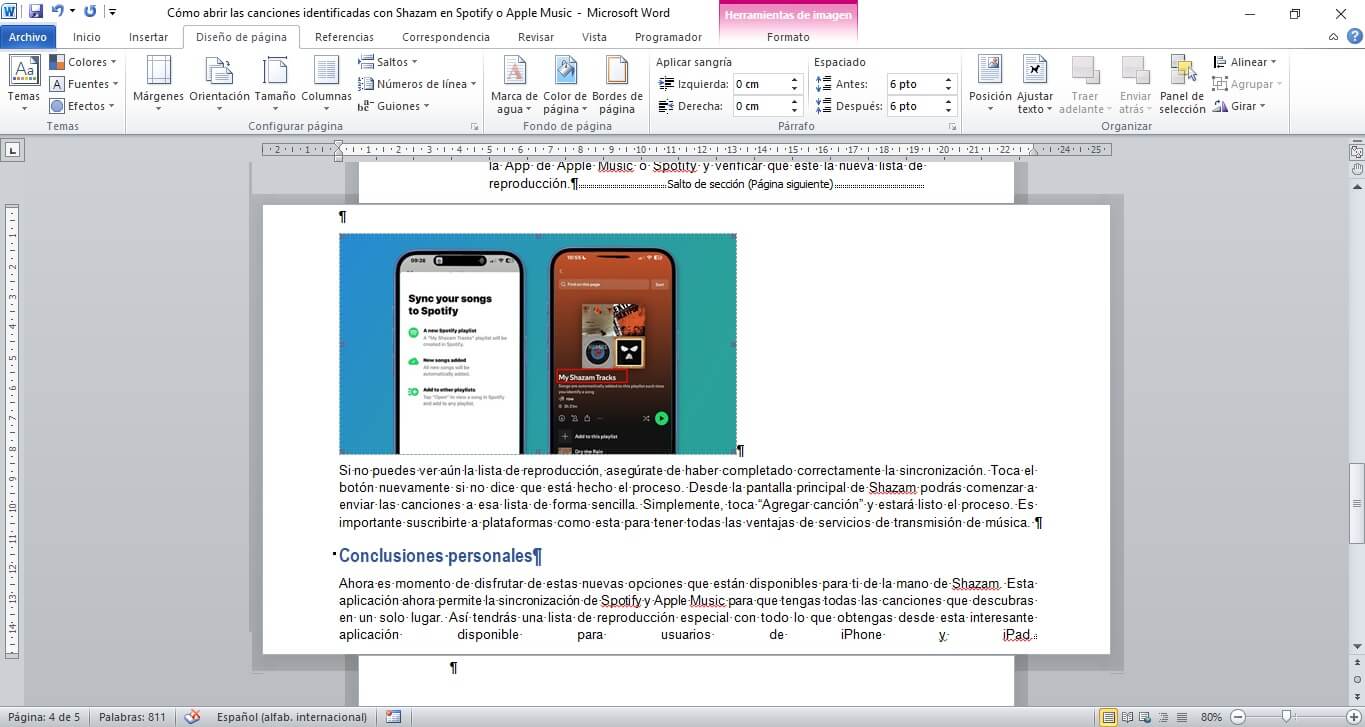Switch to Print Layout view

[x=1108, y=717]
